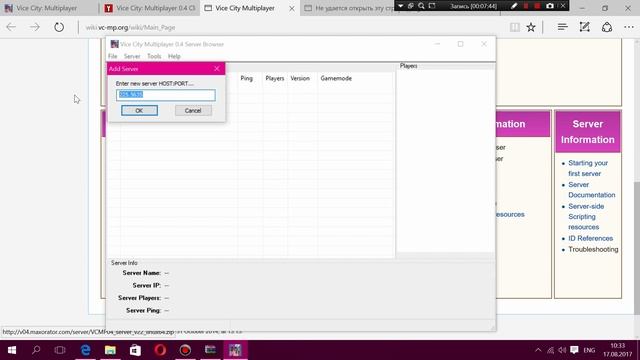
Task: Open the ID References link
Action: [x=591, y=238]
